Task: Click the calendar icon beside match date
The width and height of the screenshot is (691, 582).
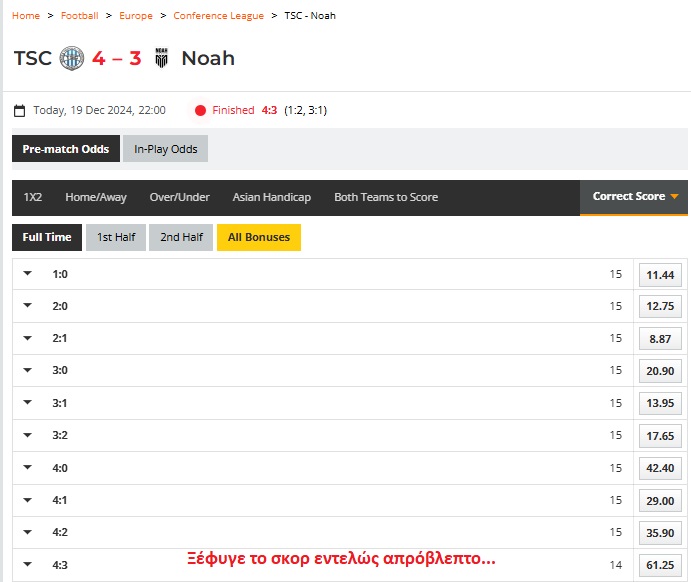Action: tap(20, 111)
